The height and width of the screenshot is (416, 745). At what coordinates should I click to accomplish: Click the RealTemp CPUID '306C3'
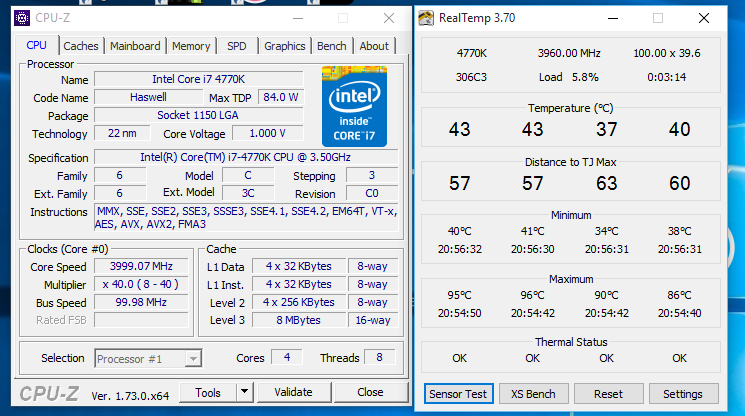pos(471,77)
